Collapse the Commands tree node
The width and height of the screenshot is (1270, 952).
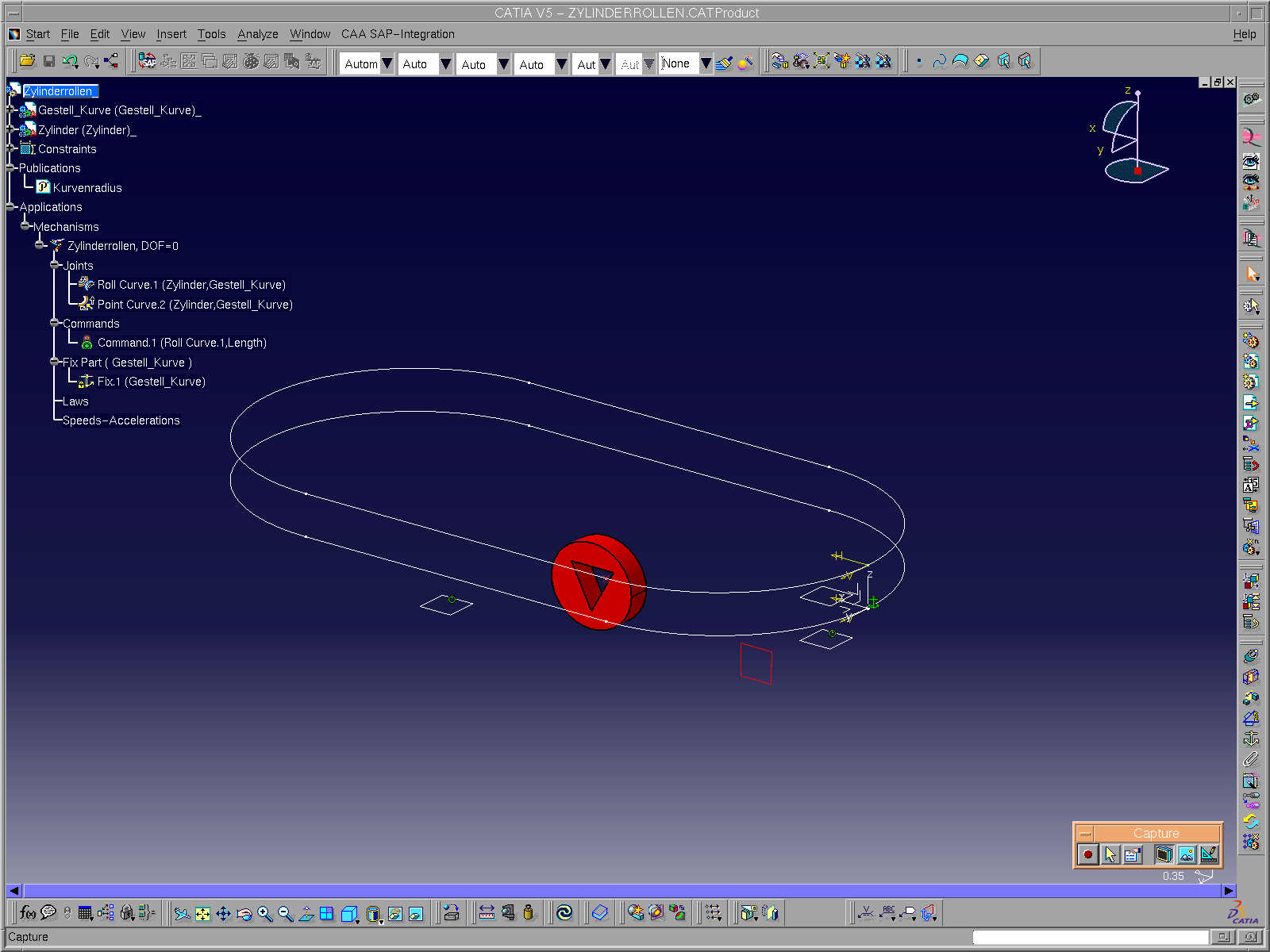click(55, 323)
